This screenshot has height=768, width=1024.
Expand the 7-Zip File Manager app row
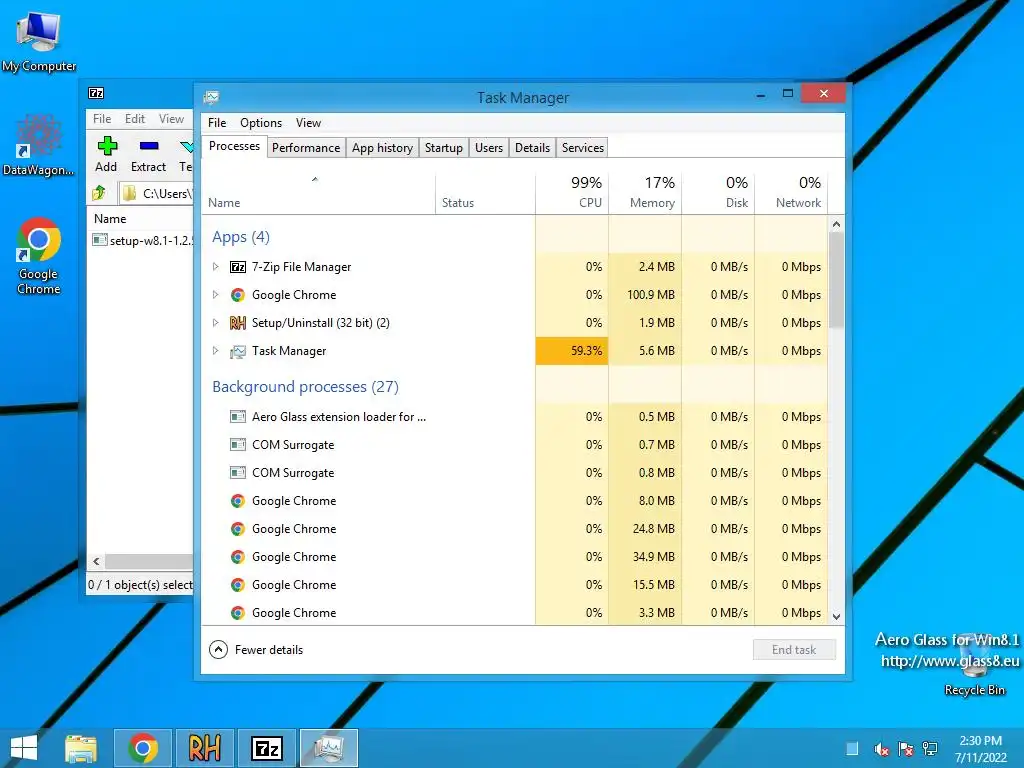(x=216, y=266)
